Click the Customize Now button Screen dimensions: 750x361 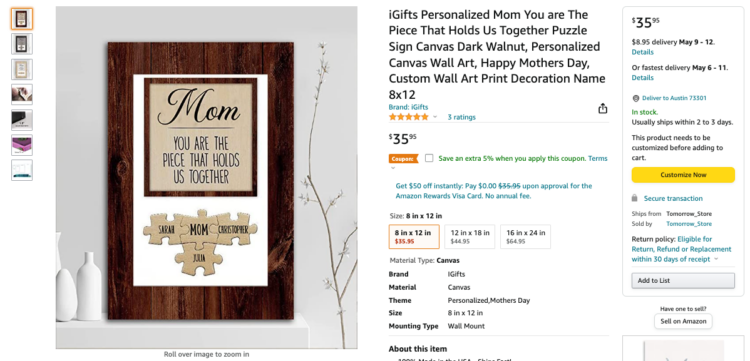683,175
